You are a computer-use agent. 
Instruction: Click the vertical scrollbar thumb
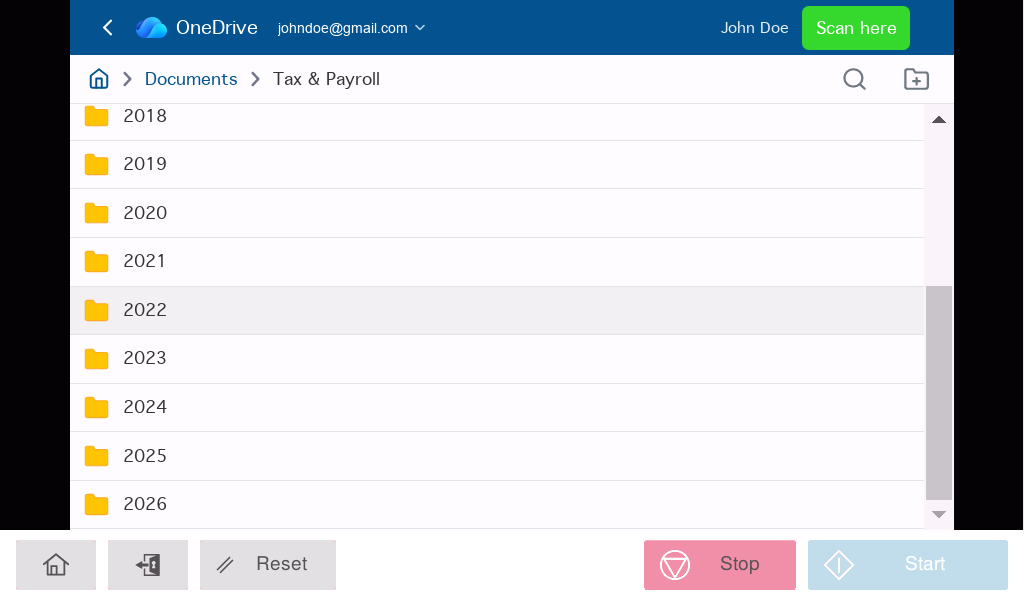[x=939, y=393]
